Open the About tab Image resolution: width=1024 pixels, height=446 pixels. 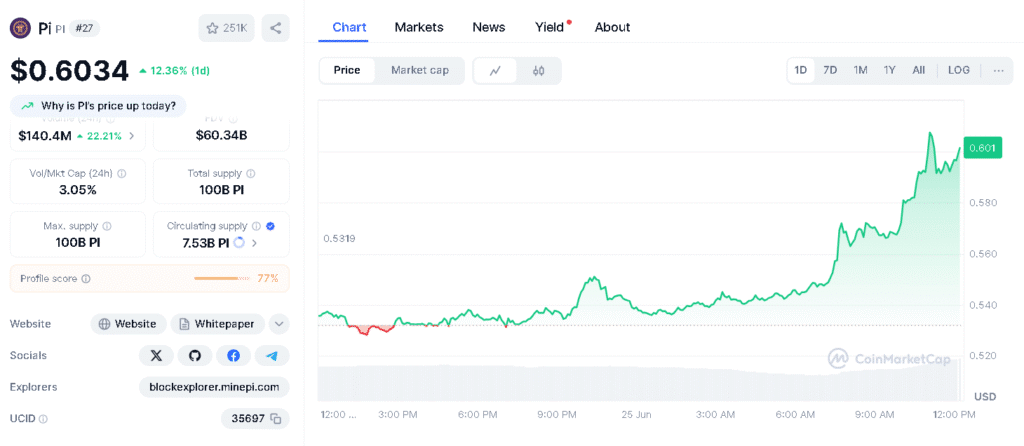tap(612, 27)
